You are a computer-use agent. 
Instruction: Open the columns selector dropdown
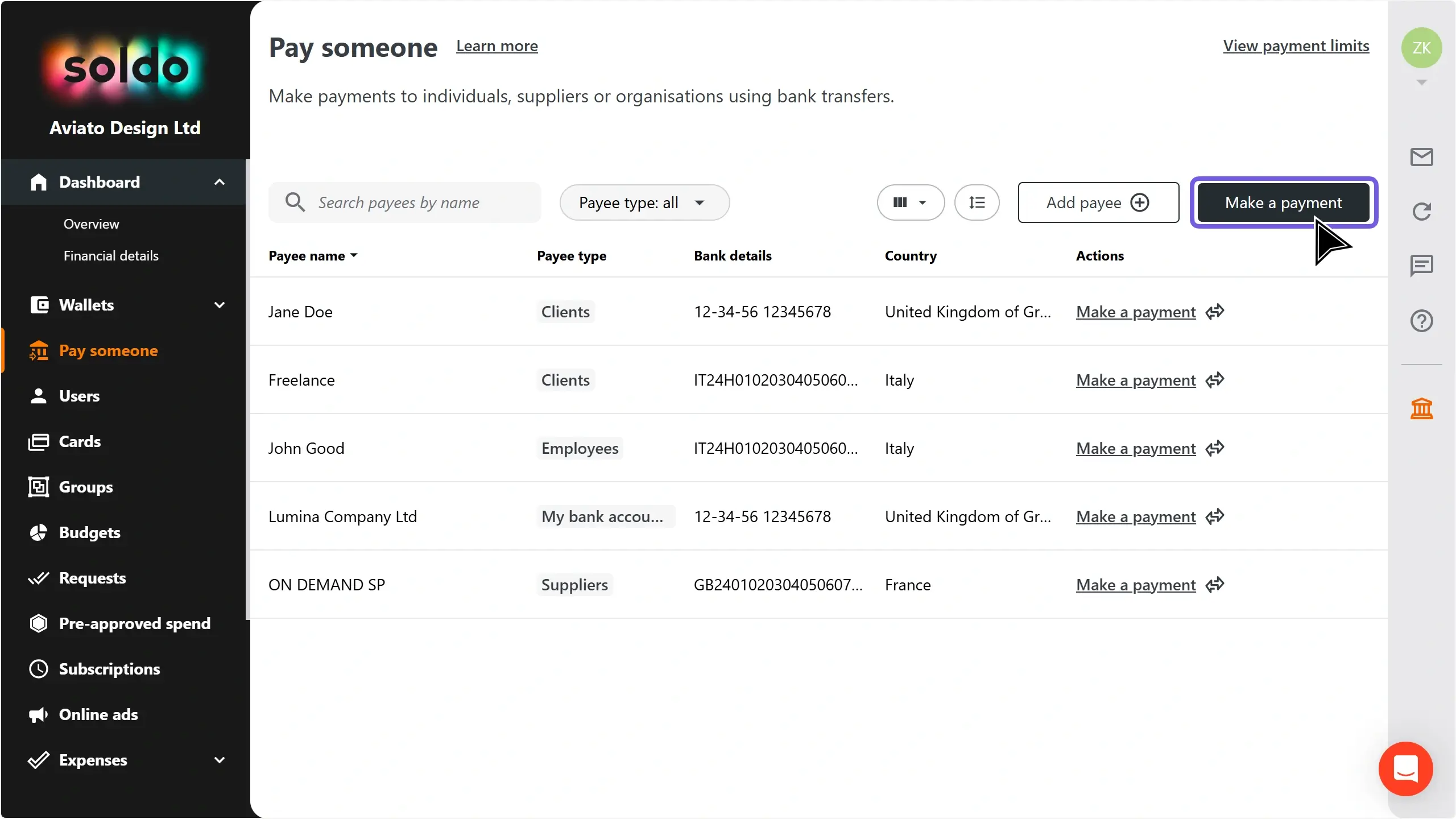tap(911, 202)
